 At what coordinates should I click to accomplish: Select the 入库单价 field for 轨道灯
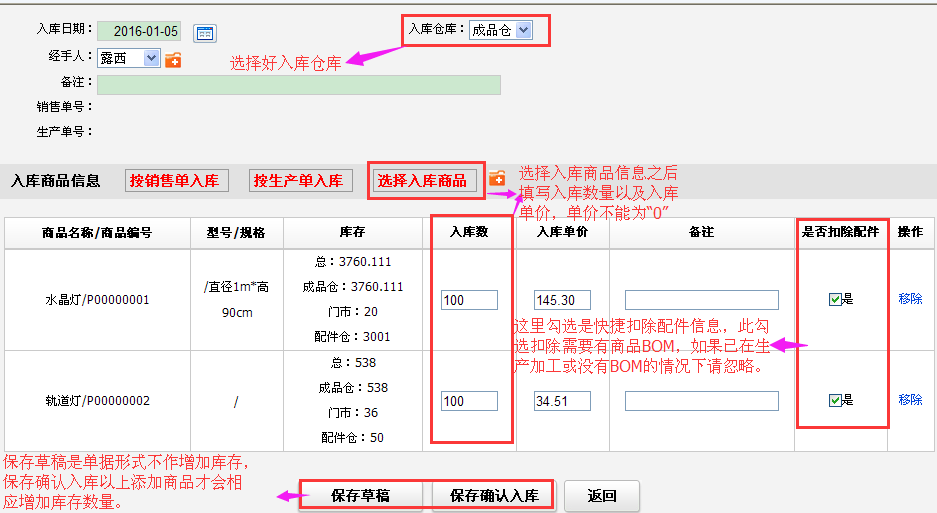tap(562, 401)
